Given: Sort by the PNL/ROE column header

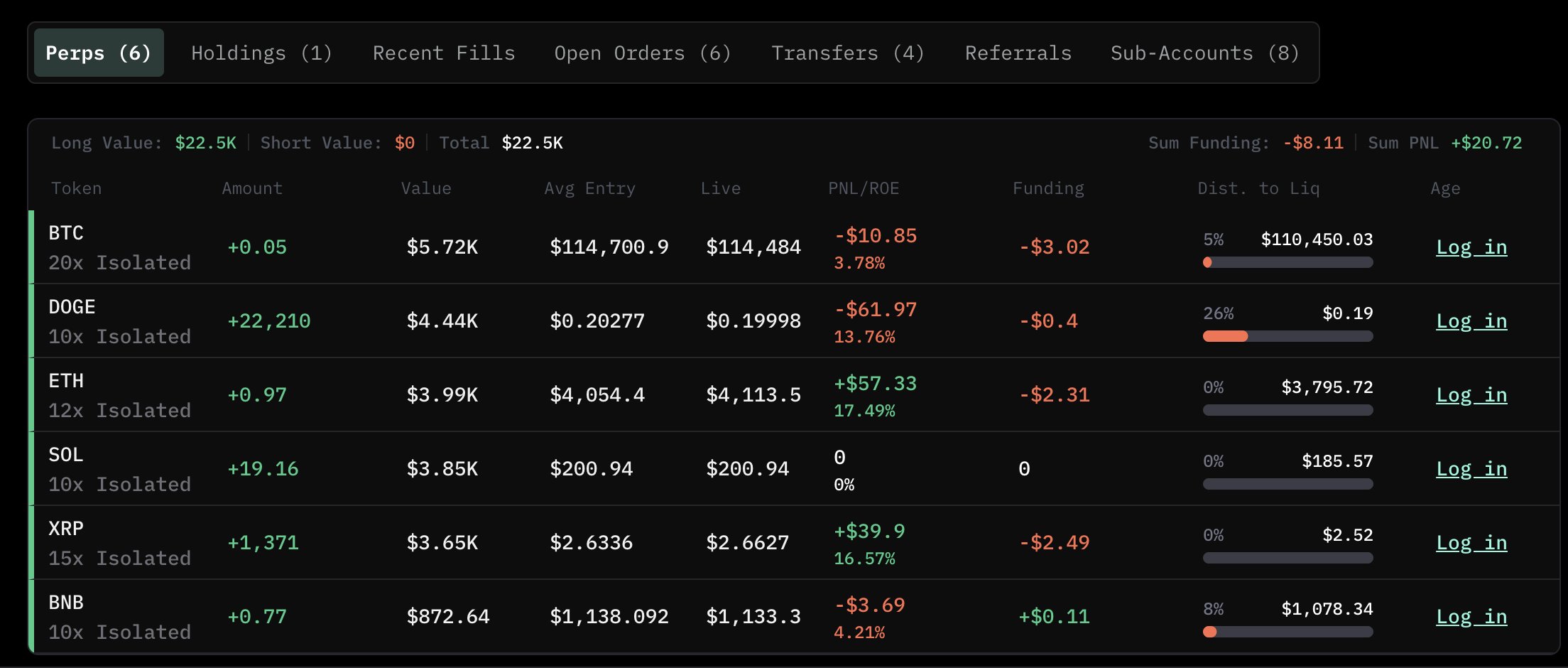Looking at the screenshot, I should pos(864,188).
